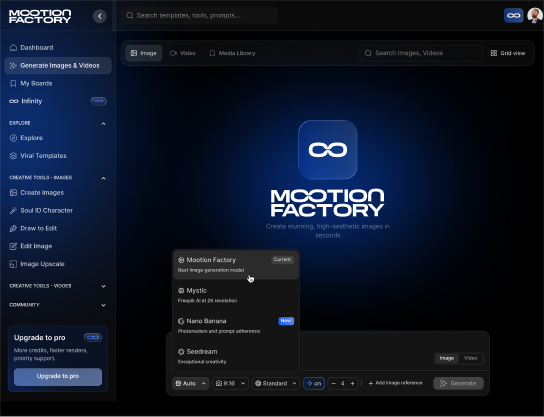The height and width of the screenshot is (417, 544).
Task: Click the New badge beside Infinity
Action: coord(99,101)
